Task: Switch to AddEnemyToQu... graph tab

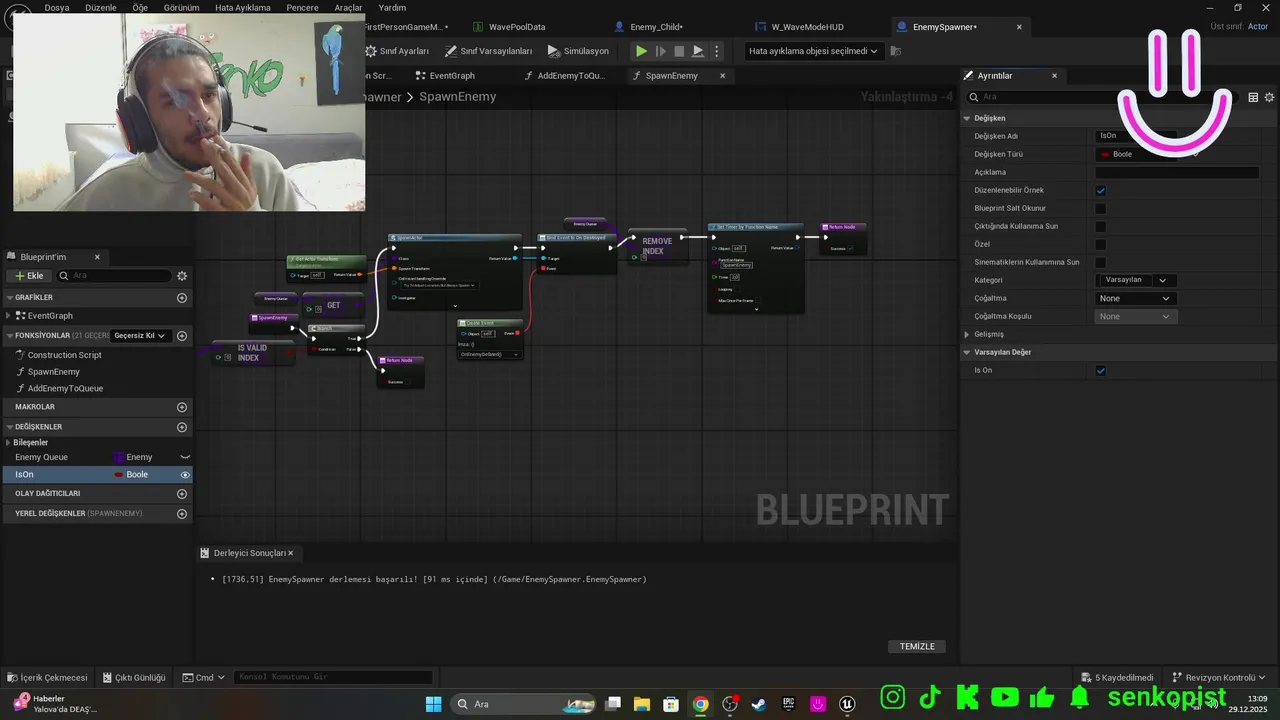Action: 571,76
